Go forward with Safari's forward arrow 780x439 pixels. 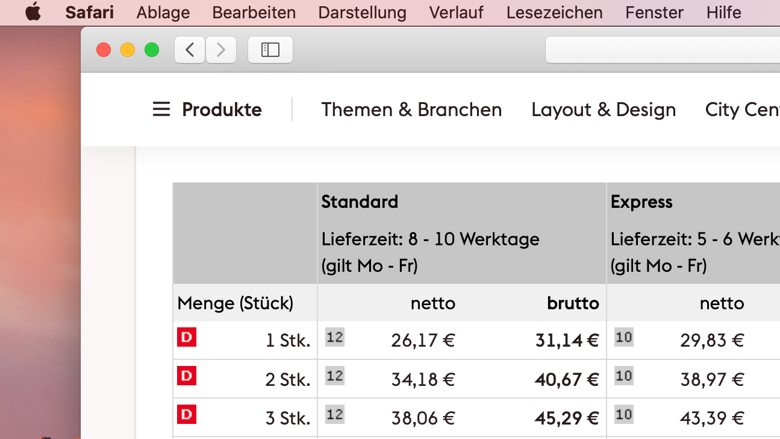click(221, 50)
